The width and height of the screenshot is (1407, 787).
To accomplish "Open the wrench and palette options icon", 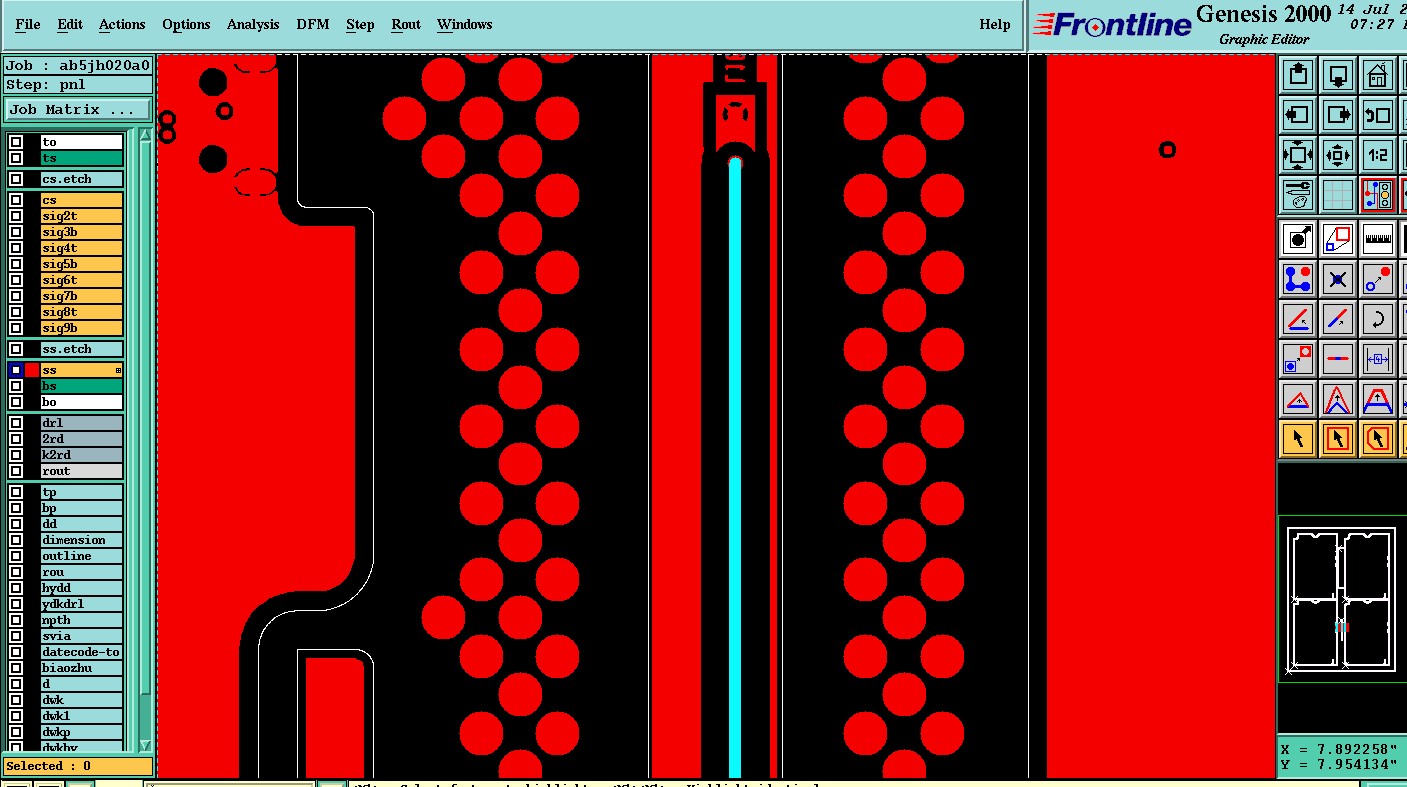I will (1298, 194).
